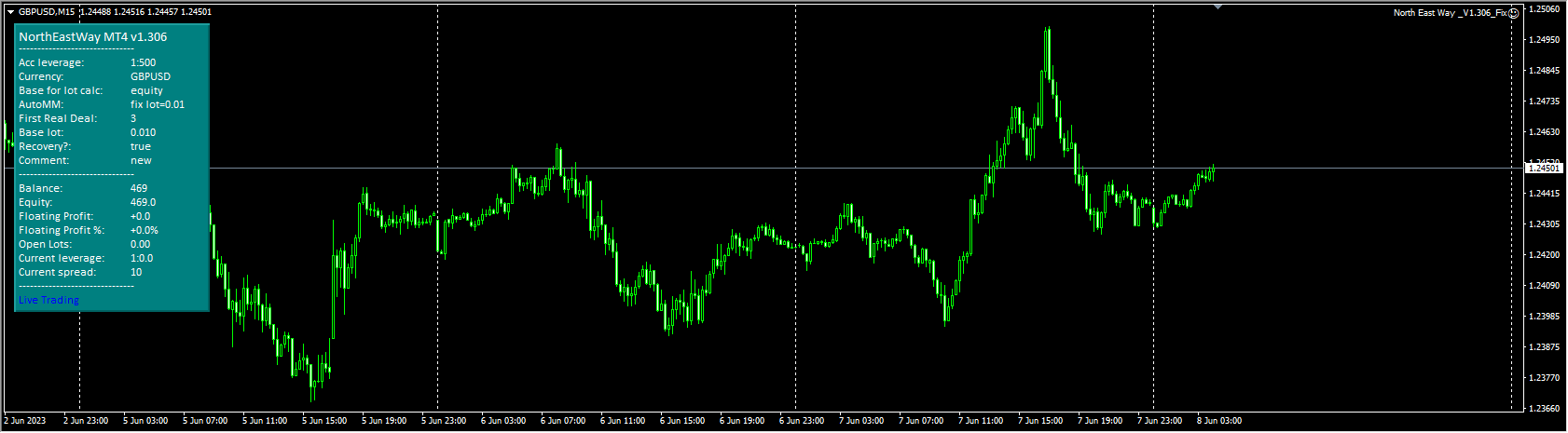
Task: Click the 1.24305 price axis label
Action: [x=1546, y=224]
